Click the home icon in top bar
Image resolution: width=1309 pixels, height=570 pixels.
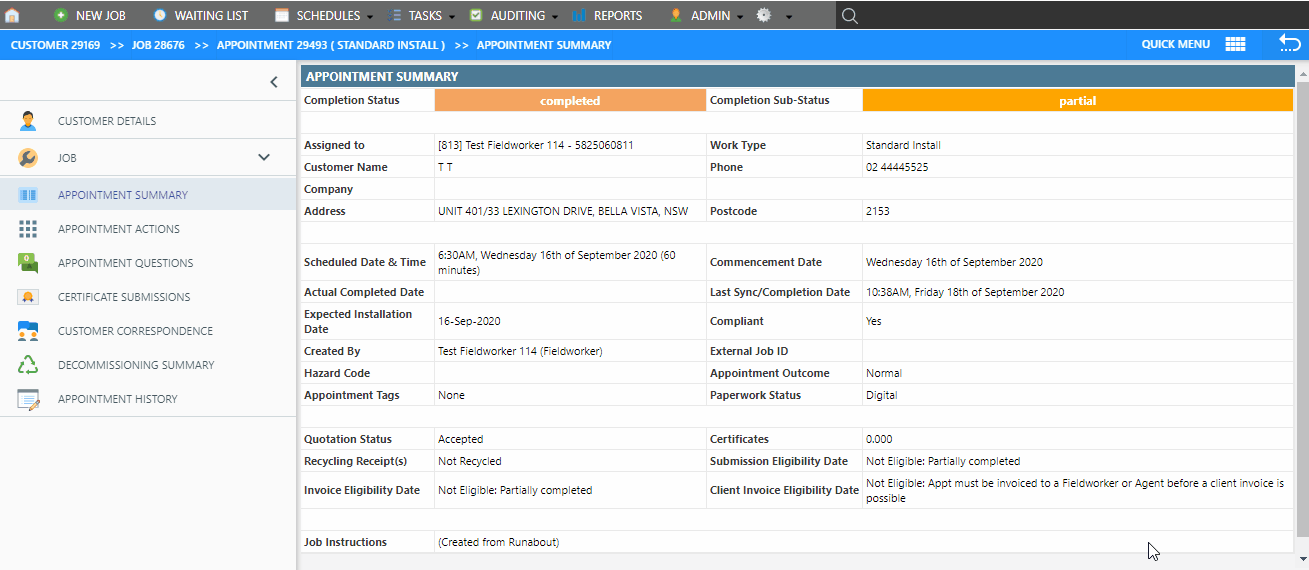point(12,16)
